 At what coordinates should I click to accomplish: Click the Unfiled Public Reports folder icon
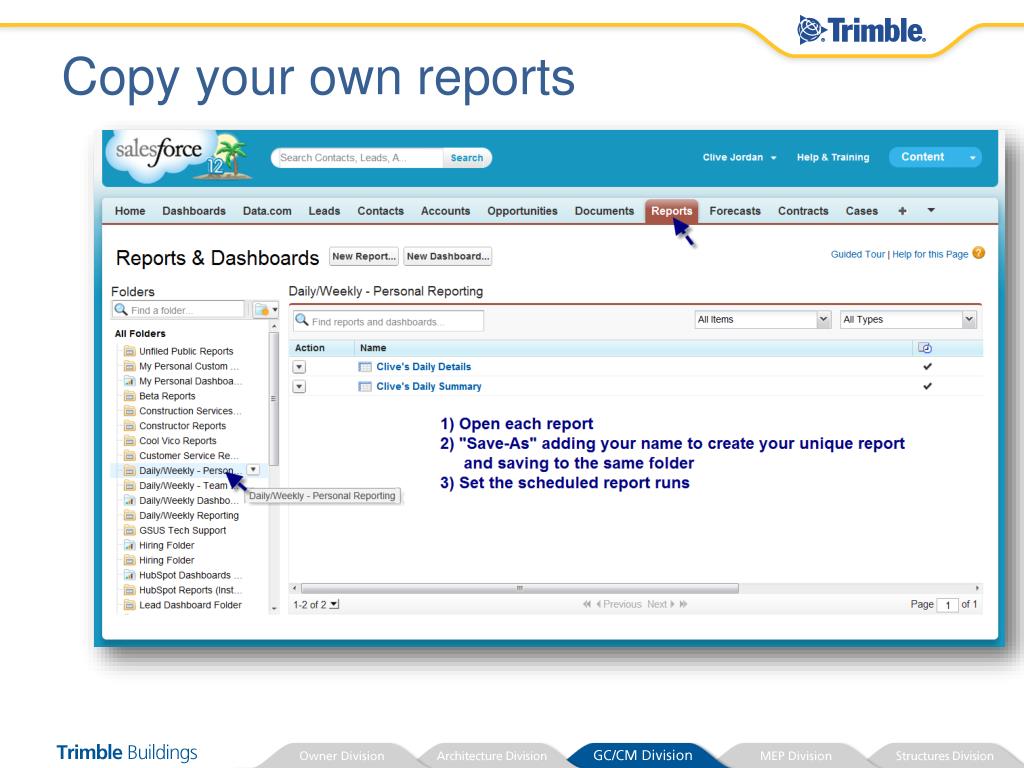(129, 351)
